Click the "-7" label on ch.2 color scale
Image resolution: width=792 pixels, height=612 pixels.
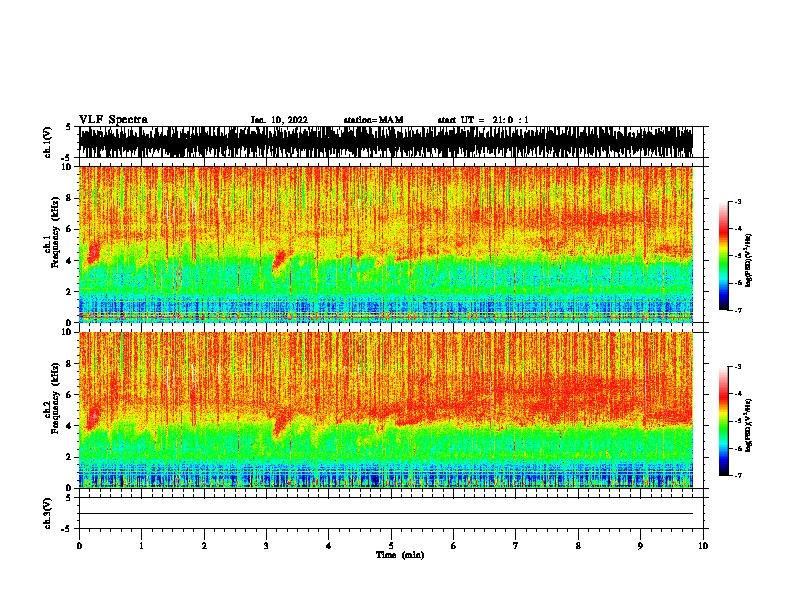(738, 475)
